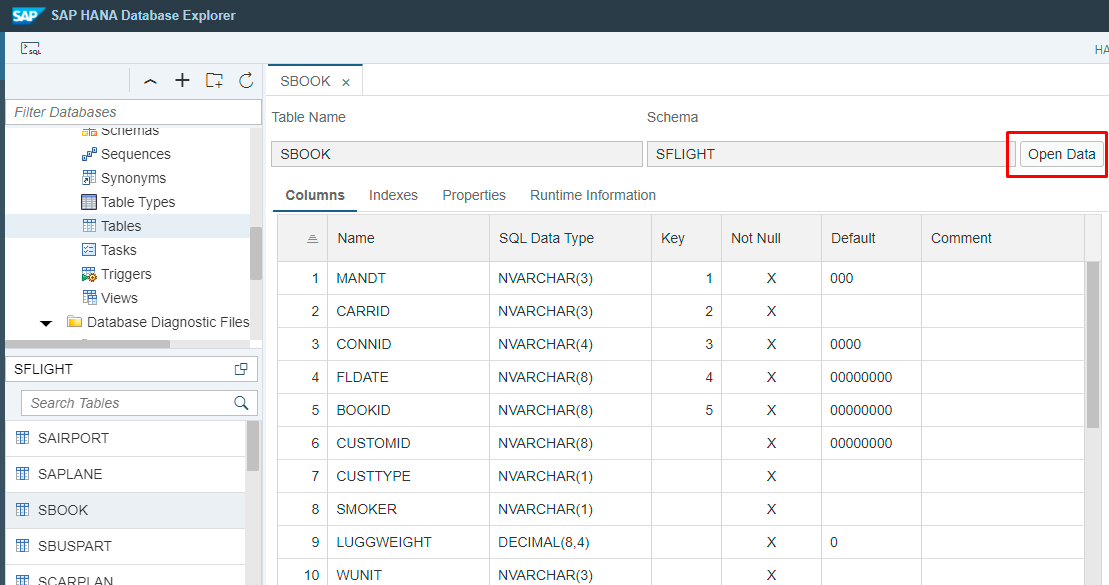1109x585 pixels.
Task: Select Triggers in the catalog tree
Action: (126, 274)
